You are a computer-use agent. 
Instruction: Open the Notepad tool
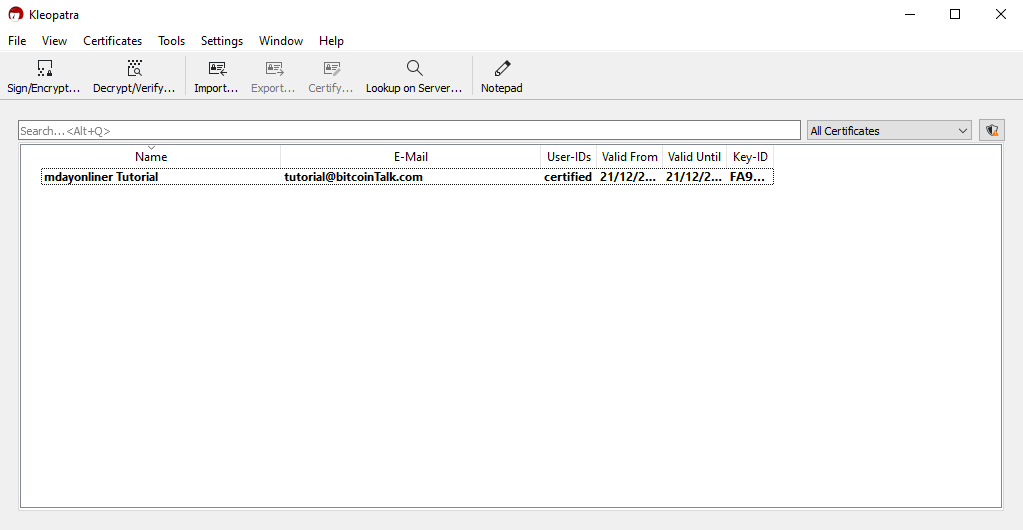click(x=502, y=76)
